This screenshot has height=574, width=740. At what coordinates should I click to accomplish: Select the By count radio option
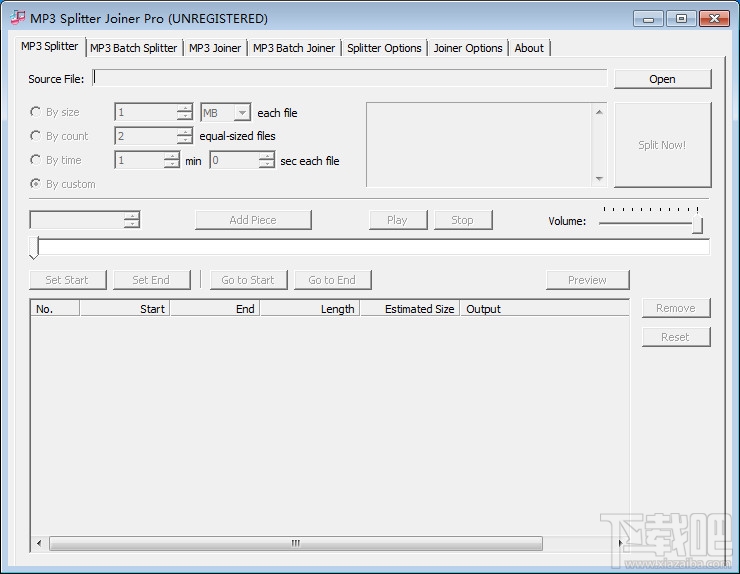59,136
